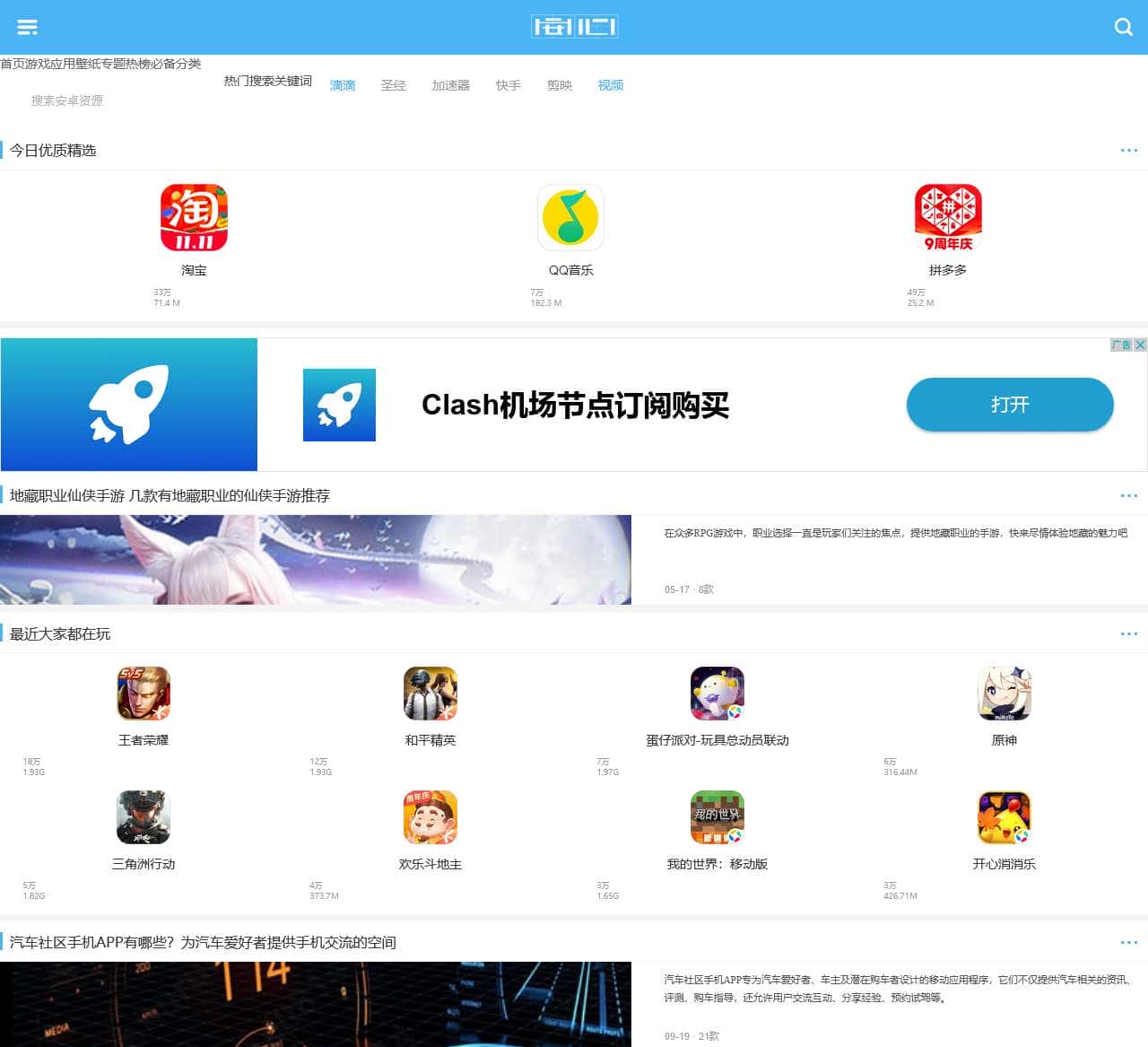Click the 最近大家都在玩 section heading
The image size is (1148, 1047).
(60, 633)
